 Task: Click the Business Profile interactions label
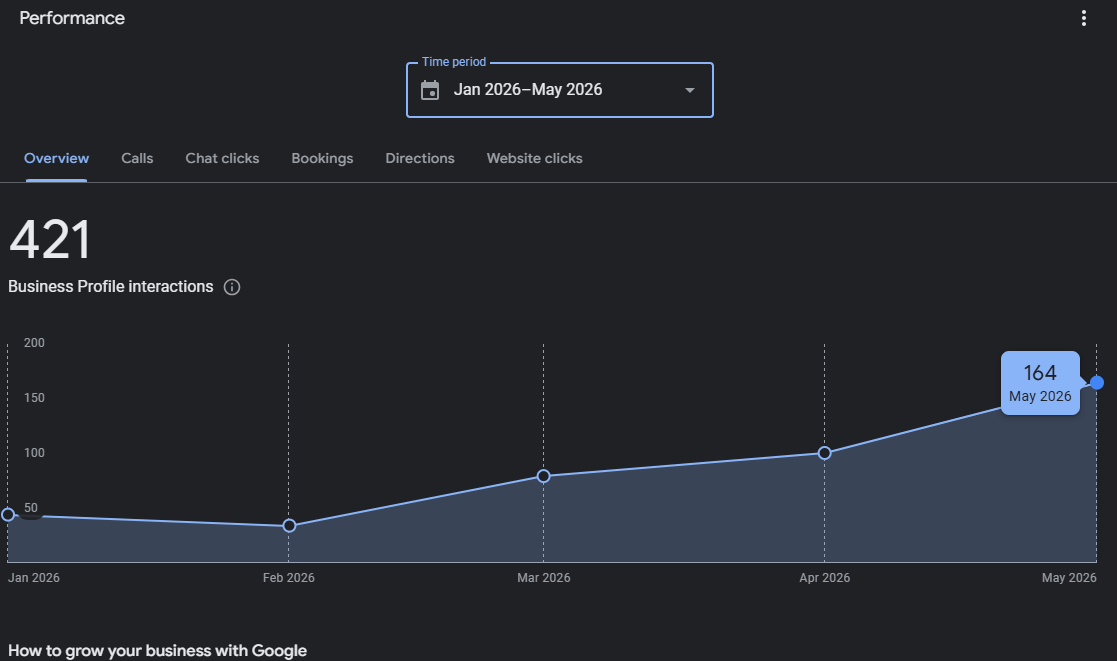tap(110, 286)
